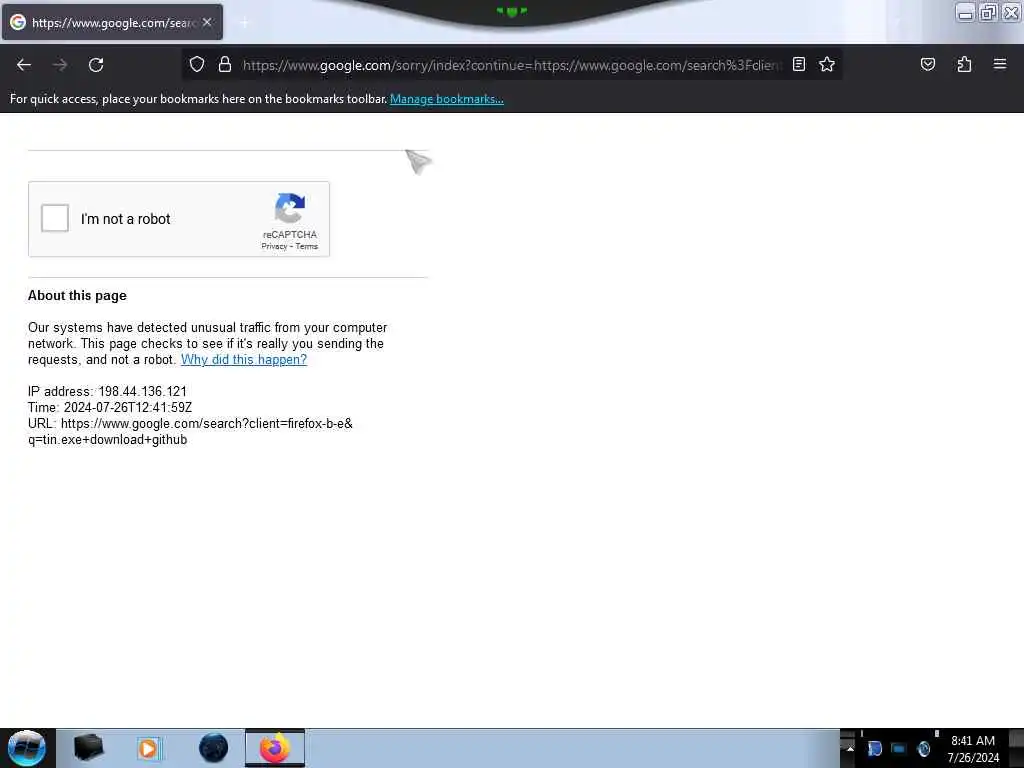Click the Time 2024-07-26T12:41:59Z text
Viewport: 1024px width, 768px height.
110,408
